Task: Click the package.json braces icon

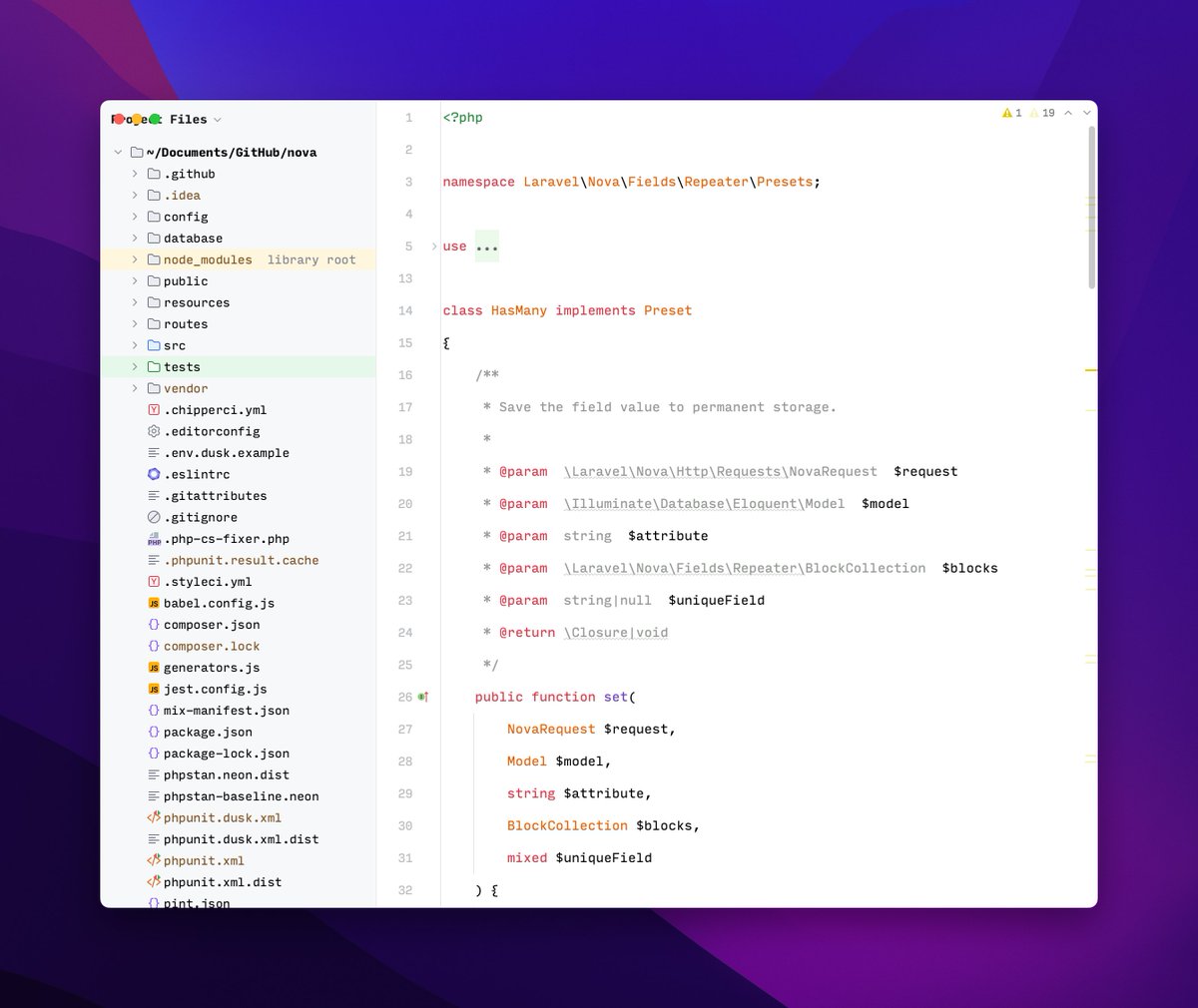Action: pyautogui.click(x=154, y=733)
